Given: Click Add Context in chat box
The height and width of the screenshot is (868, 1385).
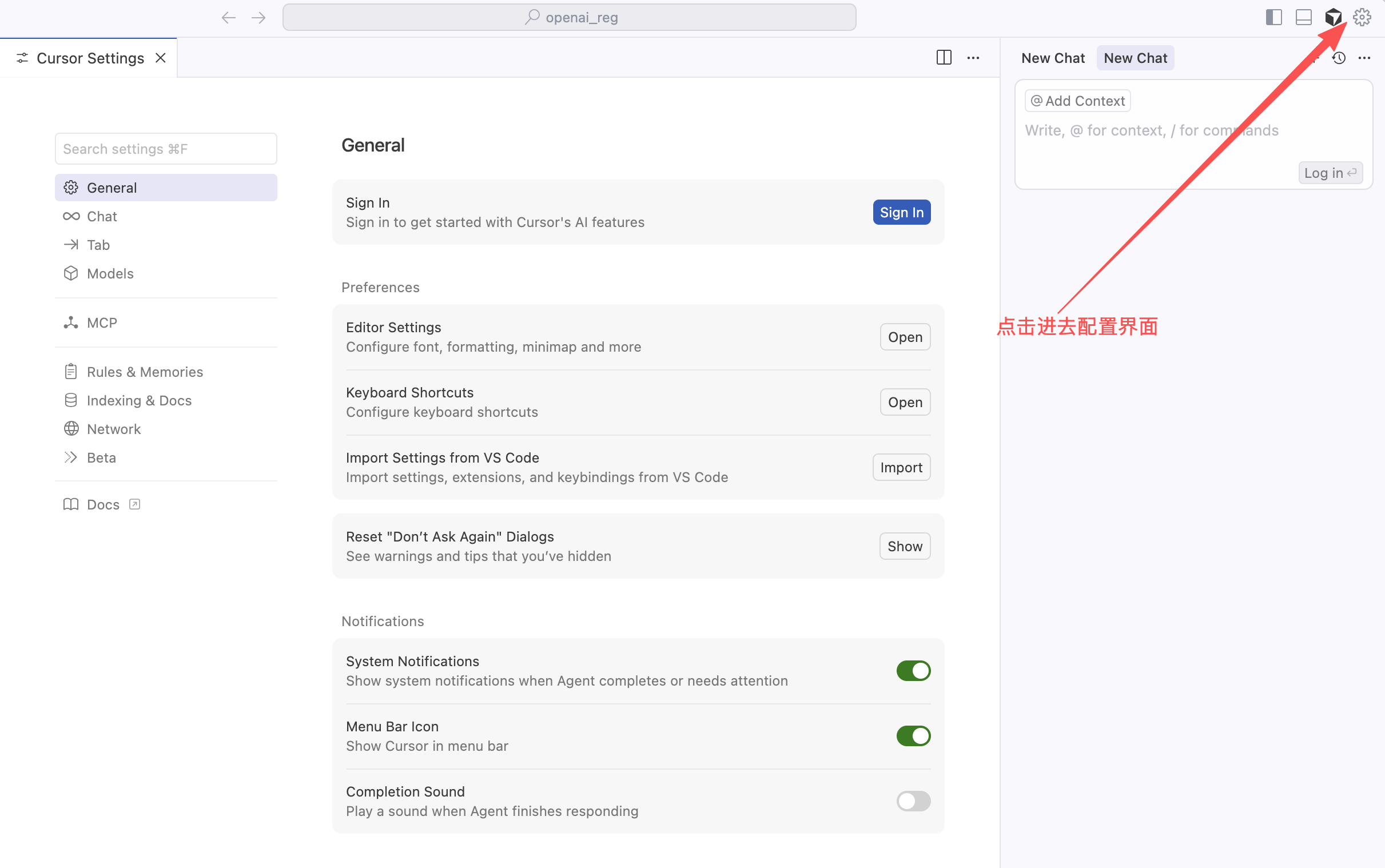Looking at the screenshot, I should click(1077, 101).
